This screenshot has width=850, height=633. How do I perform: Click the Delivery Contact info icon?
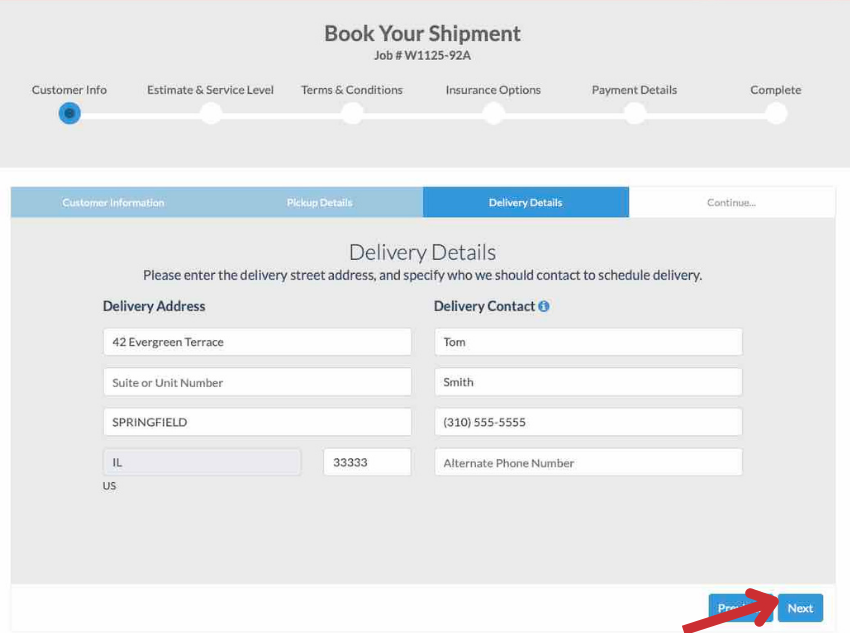pyautogui.click(x=544, y=307)
